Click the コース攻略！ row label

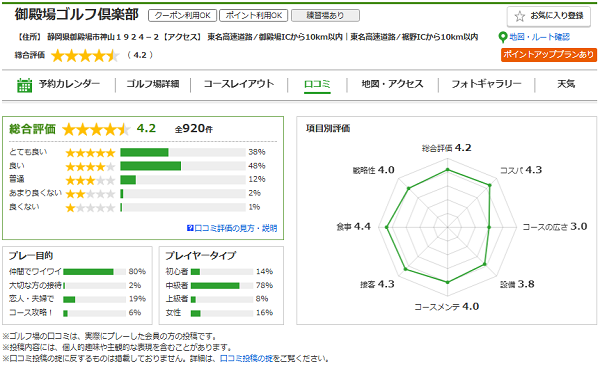30,313
